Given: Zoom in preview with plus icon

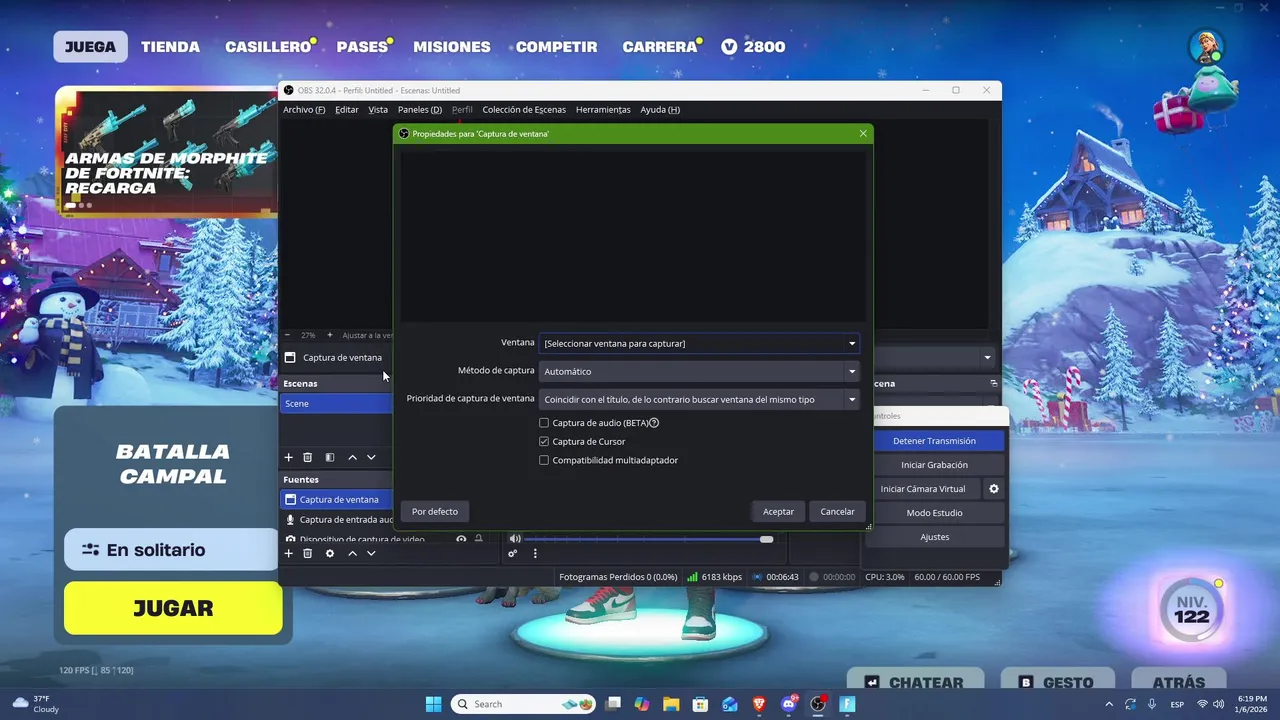Looking at the screenshot, I should click(330, 335).
